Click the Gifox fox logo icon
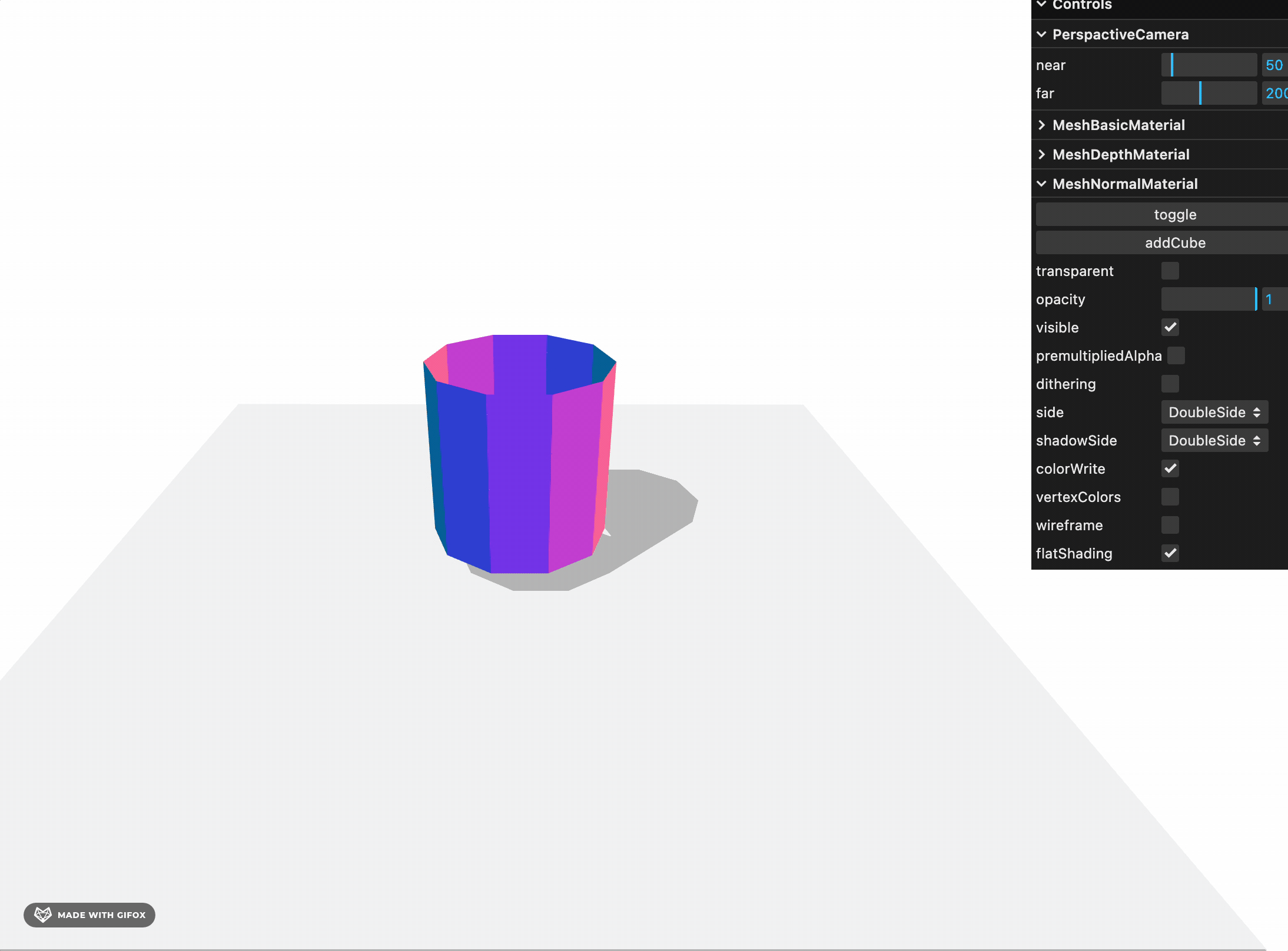This screenshot has height=951, width=1288. (43, 914)
